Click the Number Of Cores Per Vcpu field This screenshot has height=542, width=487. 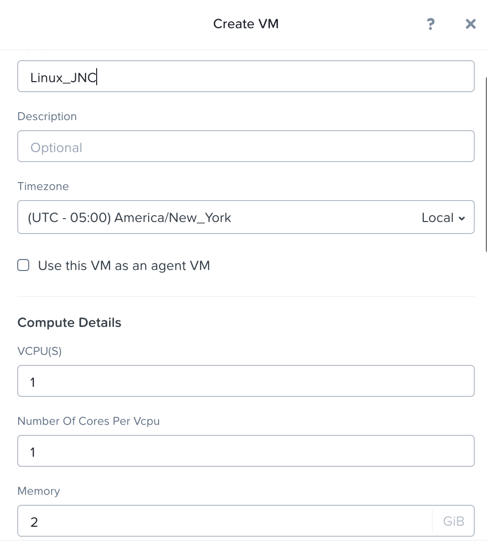coord(246,451)
